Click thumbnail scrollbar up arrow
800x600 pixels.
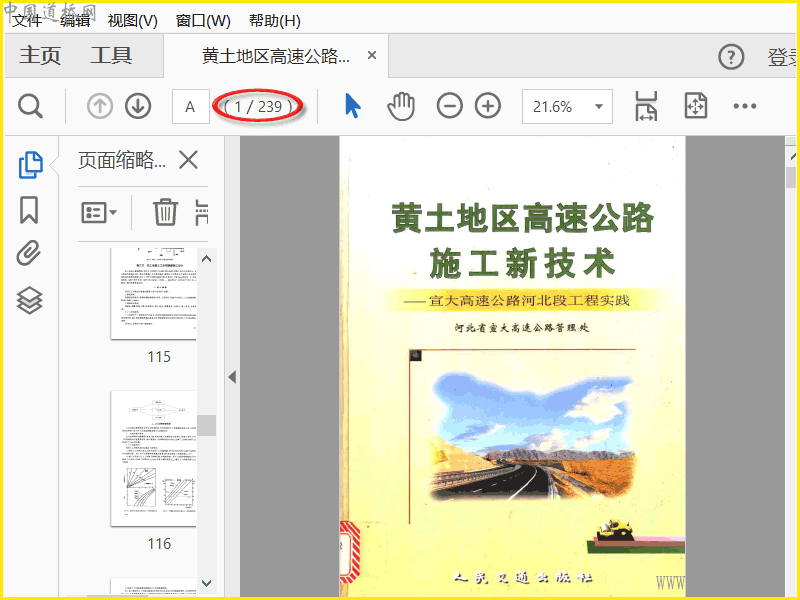pyautogui.click(x=207, y=259)
